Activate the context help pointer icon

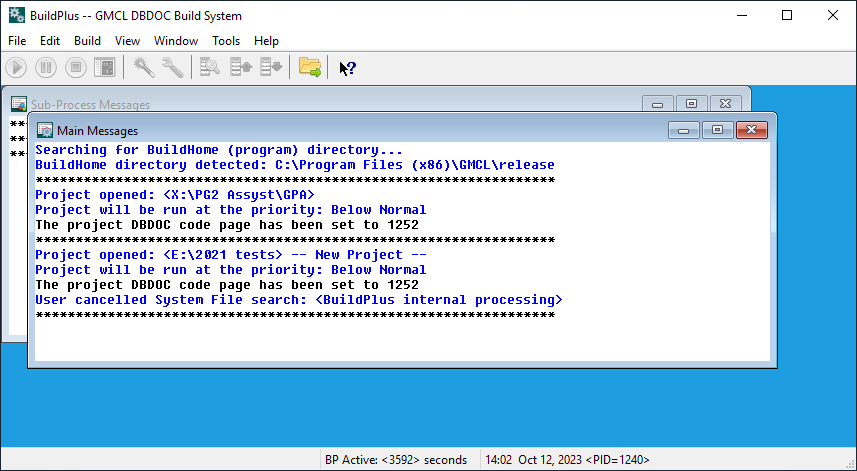tap(347, 68)
